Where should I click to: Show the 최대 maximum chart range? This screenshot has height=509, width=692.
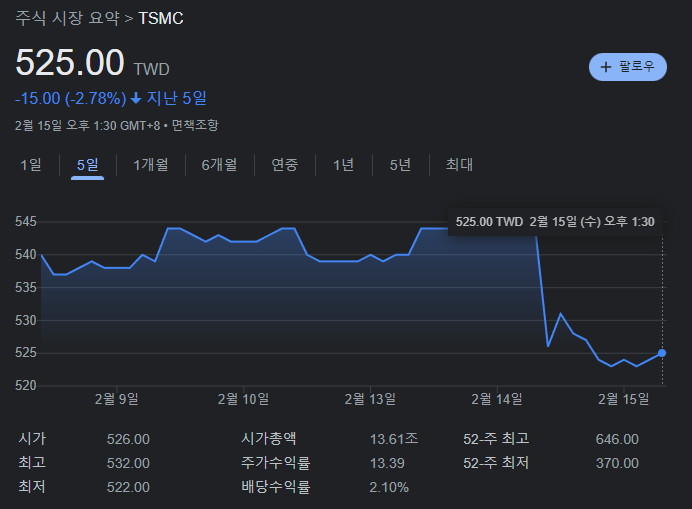click(459, 165)
